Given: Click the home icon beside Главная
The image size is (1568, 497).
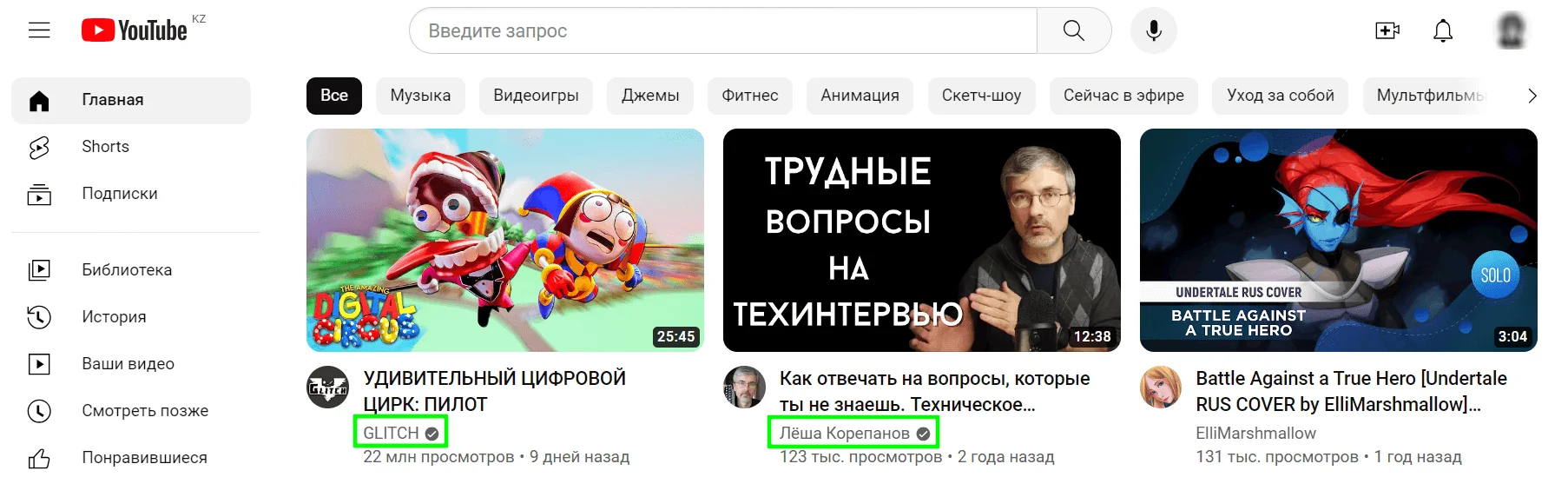Looking at the screenshot, I should [39, 101].
